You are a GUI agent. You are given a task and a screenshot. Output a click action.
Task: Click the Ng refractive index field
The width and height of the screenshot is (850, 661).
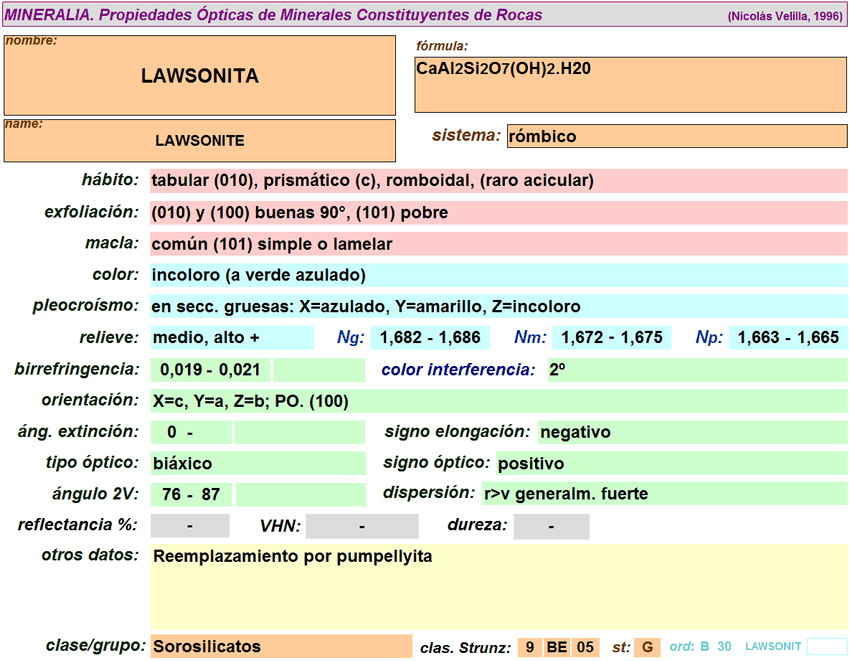tap(430, 338)
